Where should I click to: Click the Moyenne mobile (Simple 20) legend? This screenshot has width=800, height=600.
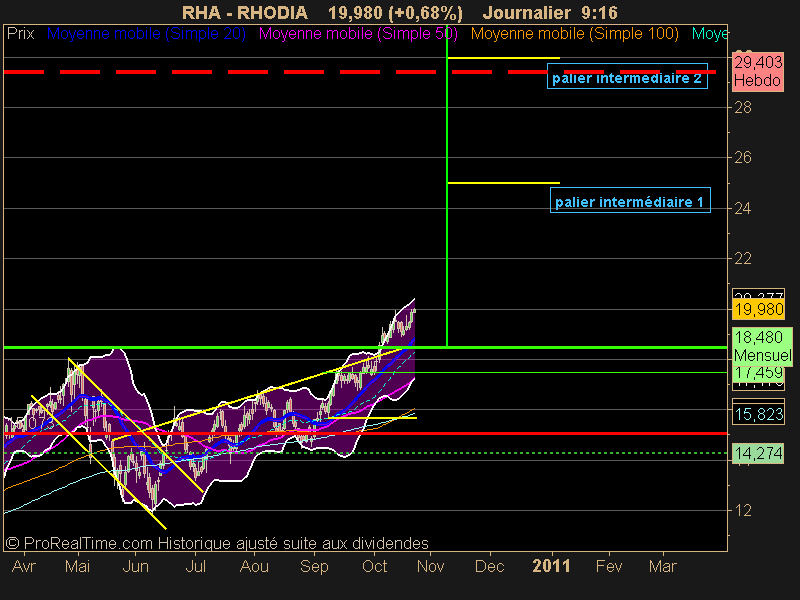[146, 34]
